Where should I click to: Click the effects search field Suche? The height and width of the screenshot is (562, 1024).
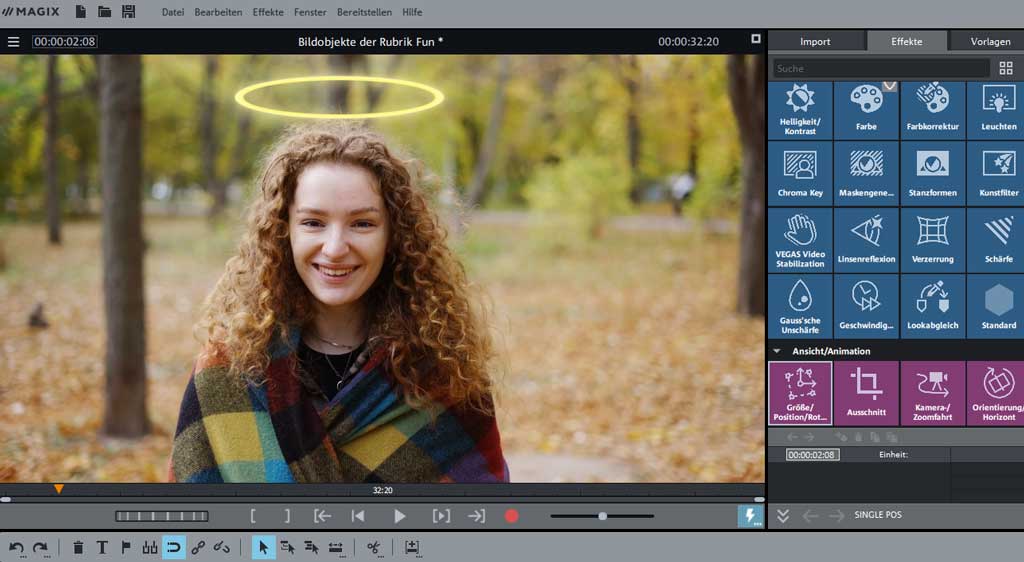click(x=880, y=68)
